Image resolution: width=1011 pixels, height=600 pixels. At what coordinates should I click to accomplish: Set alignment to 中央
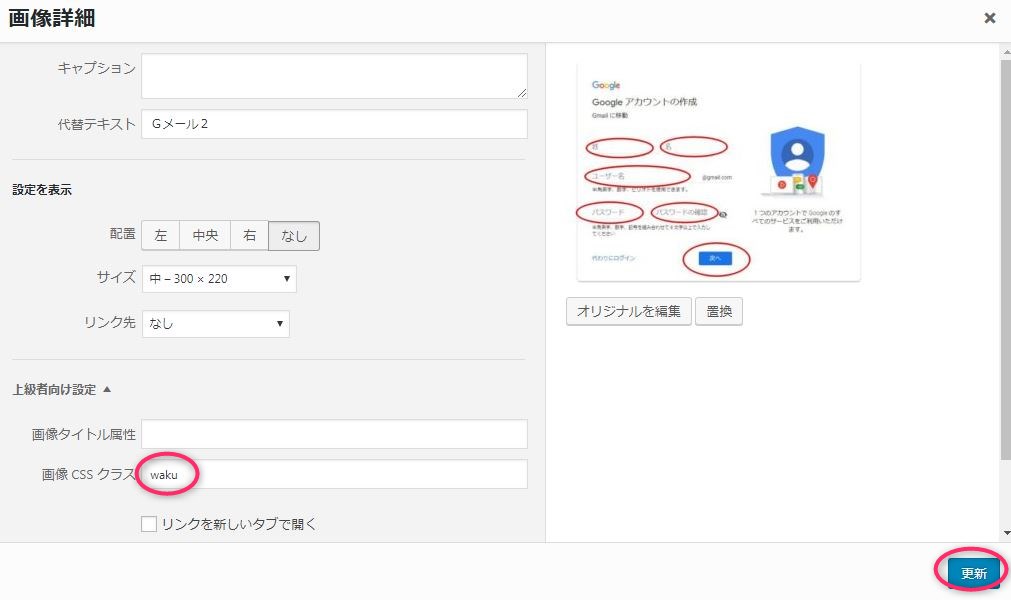click(205, 235)
